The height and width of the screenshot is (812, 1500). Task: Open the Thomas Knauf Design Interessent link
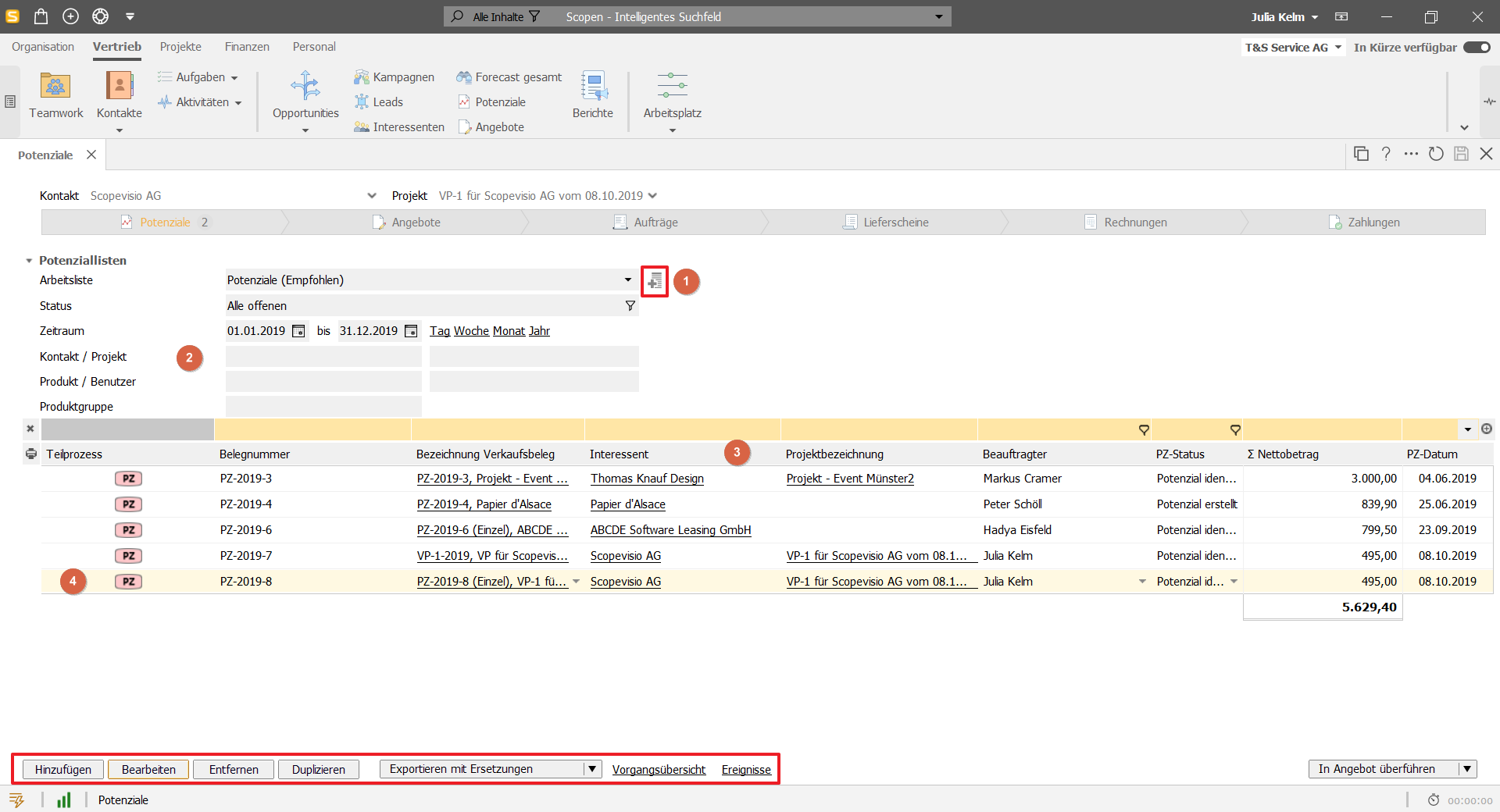click(647, 479)
